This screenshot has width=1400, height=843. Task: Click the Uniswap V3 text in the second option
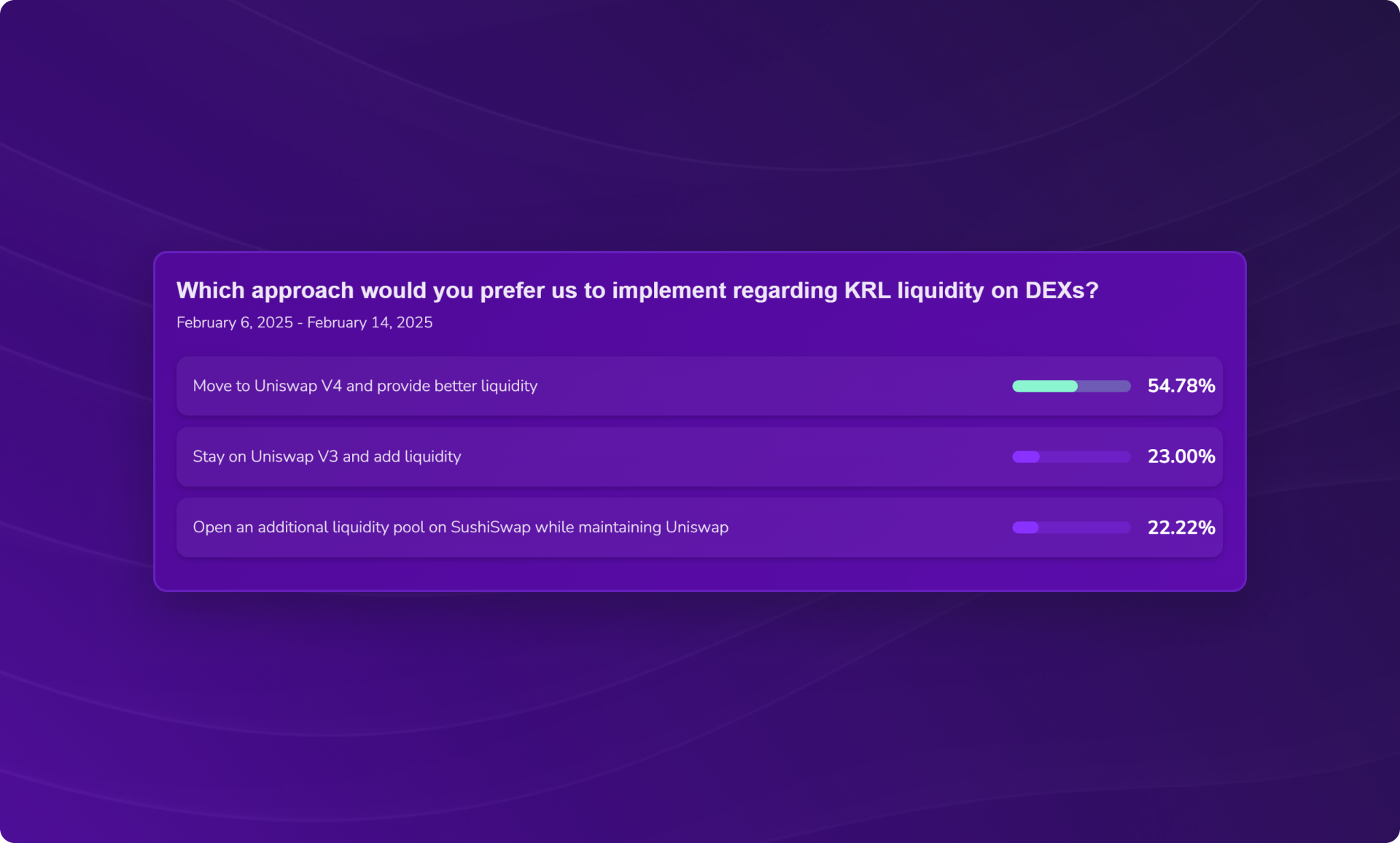click(x=294, y=457)
